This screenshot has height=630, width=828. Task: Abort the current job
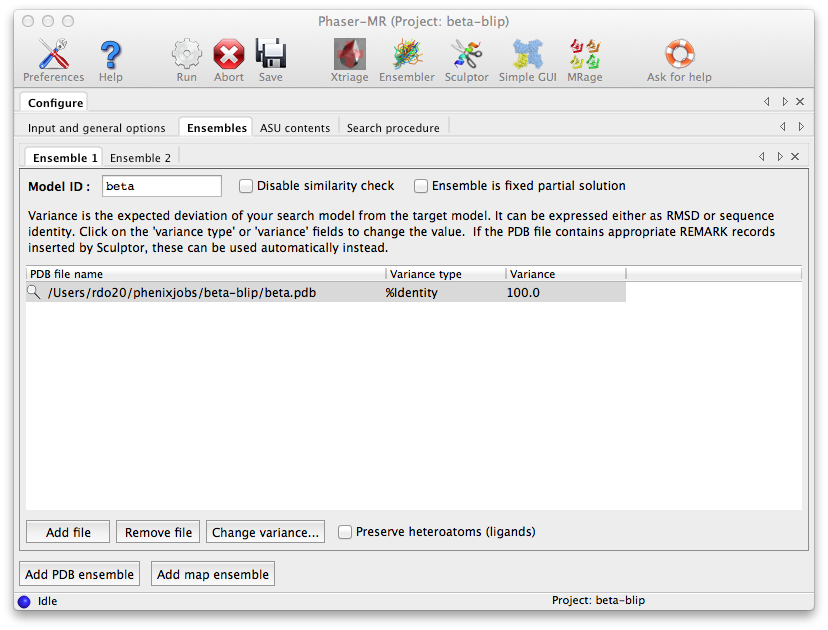228,52
